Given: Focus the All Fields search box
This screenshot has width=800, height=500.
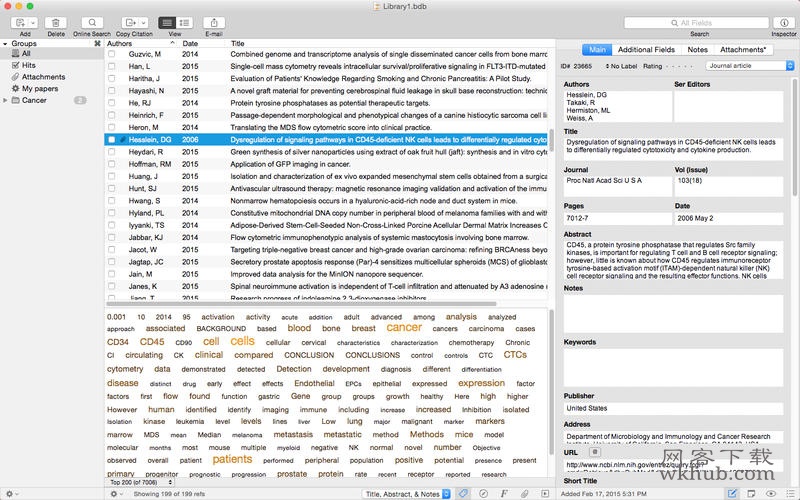Looking at the screenshot, I should [696, 23].
